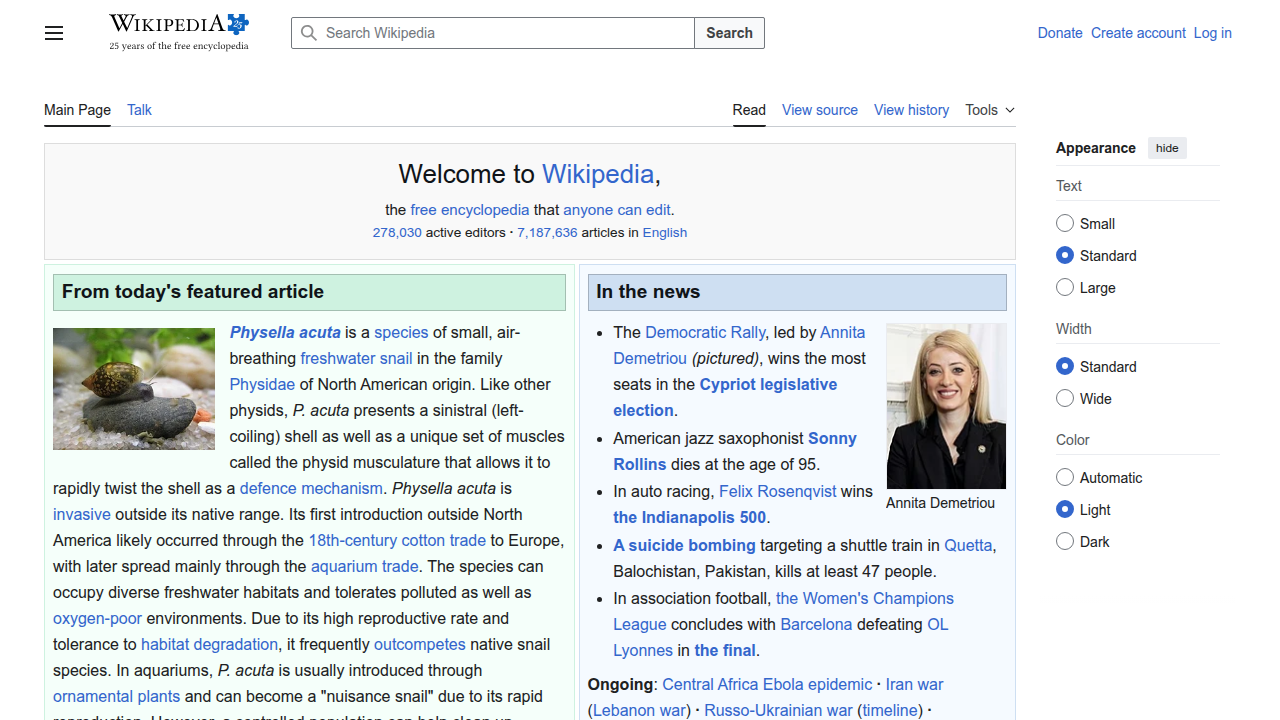Open the Wikipedia link in welcome heading

[598, 174]
